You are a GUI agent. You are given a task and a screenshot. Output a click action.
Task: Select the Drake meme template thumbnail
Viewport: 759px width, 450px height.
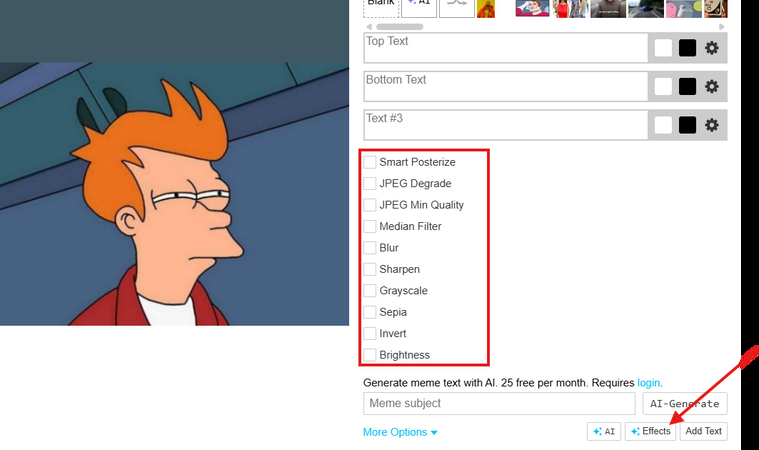click(x=486, y=8)
